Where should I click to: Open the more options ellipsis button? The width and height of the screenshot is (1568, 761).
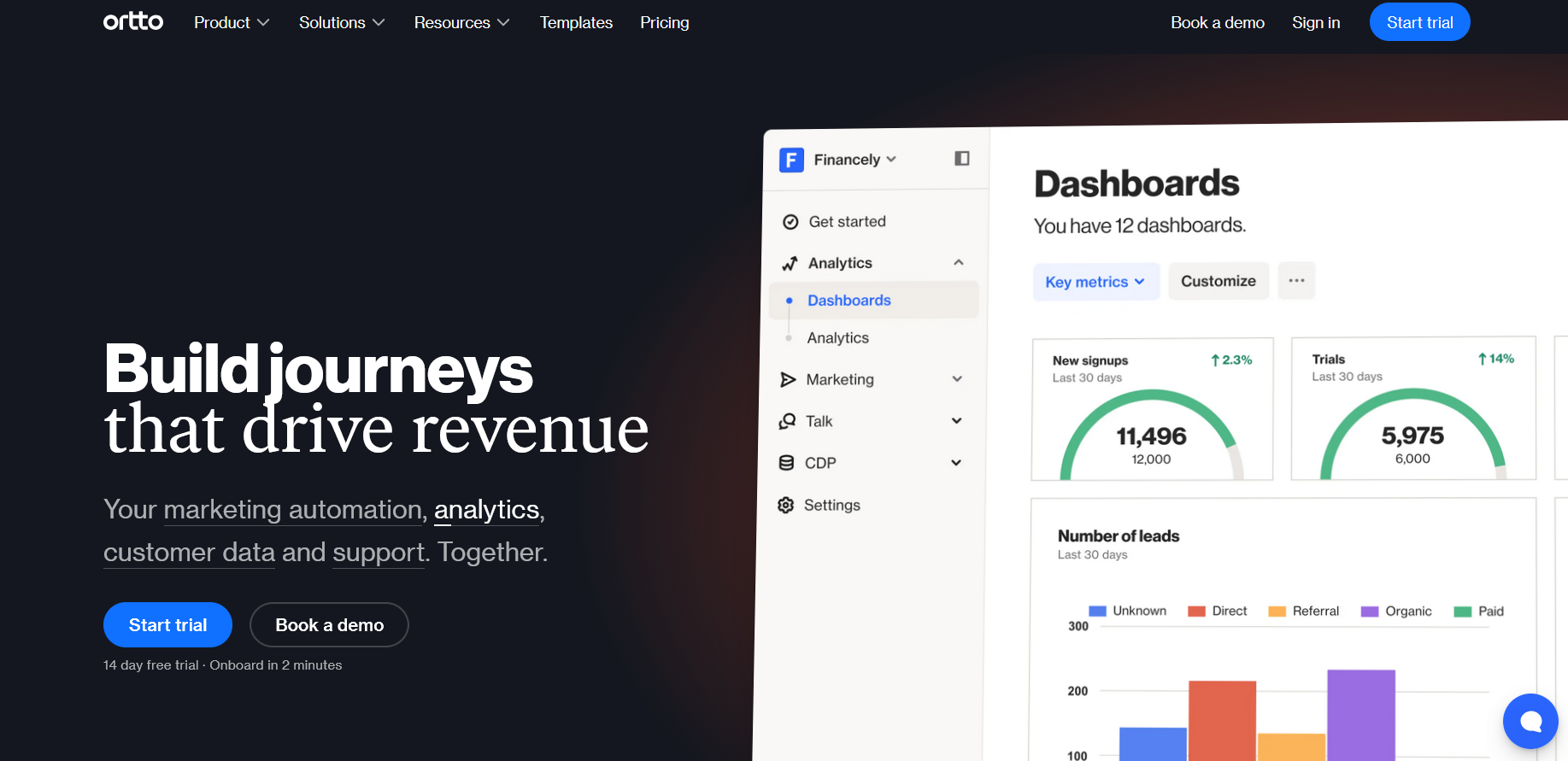click(x=1296, y=280)
